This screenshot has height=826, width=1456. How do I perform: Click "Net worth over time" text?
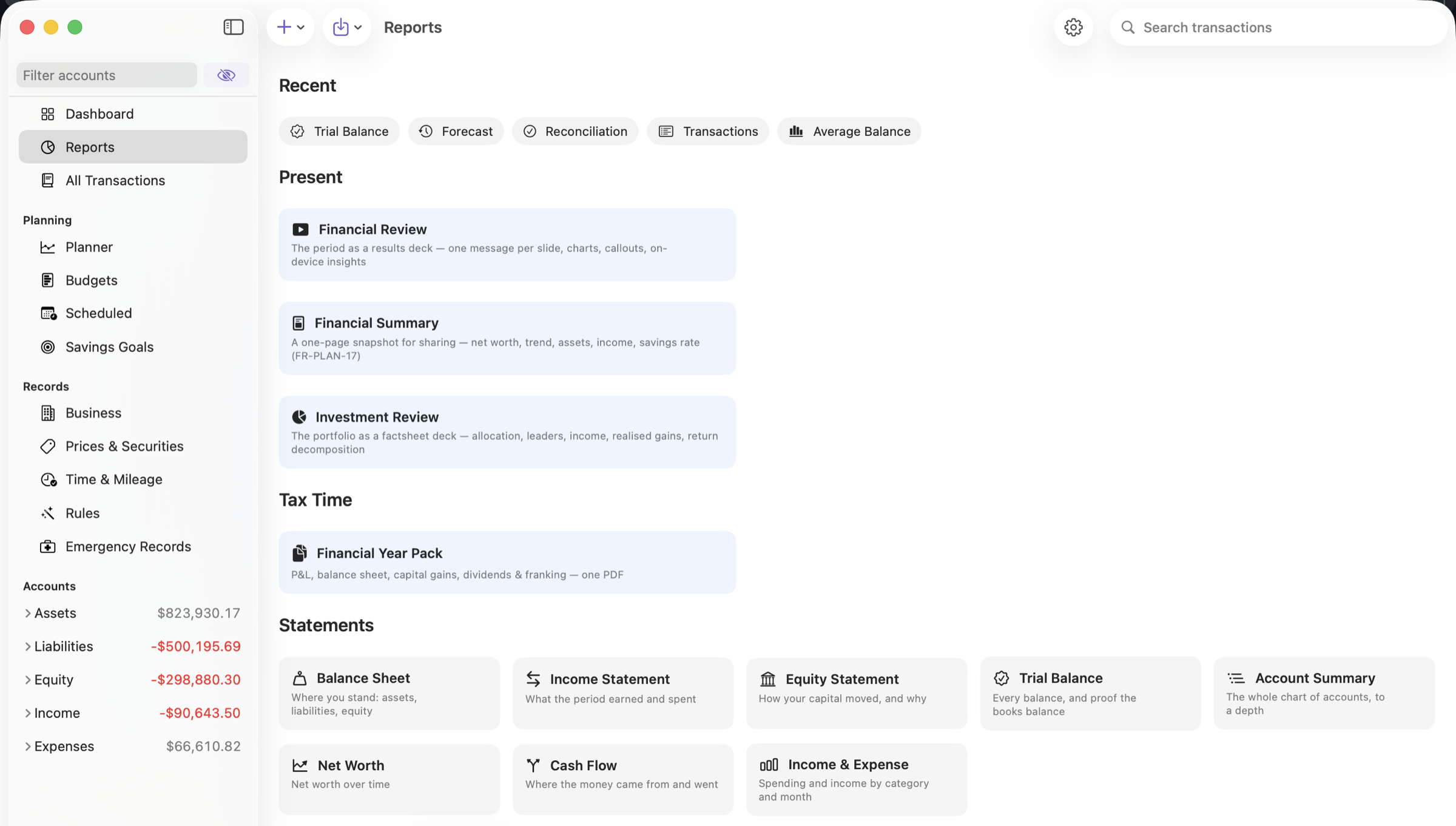click(340, 785)
